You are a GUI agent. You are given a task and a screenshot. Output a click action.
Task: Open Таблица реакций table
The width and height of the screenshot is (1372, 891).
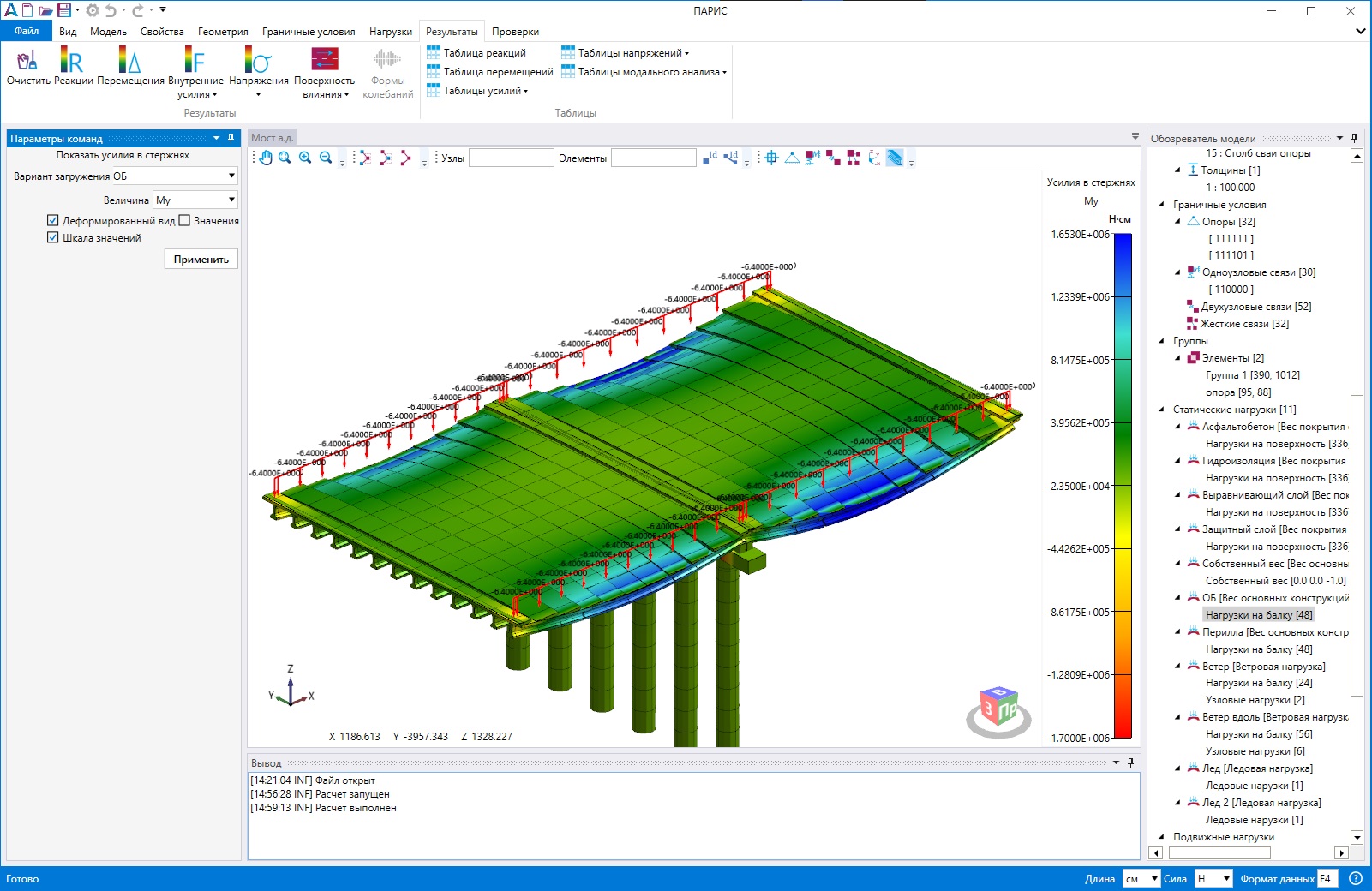[x=476, y=53]
